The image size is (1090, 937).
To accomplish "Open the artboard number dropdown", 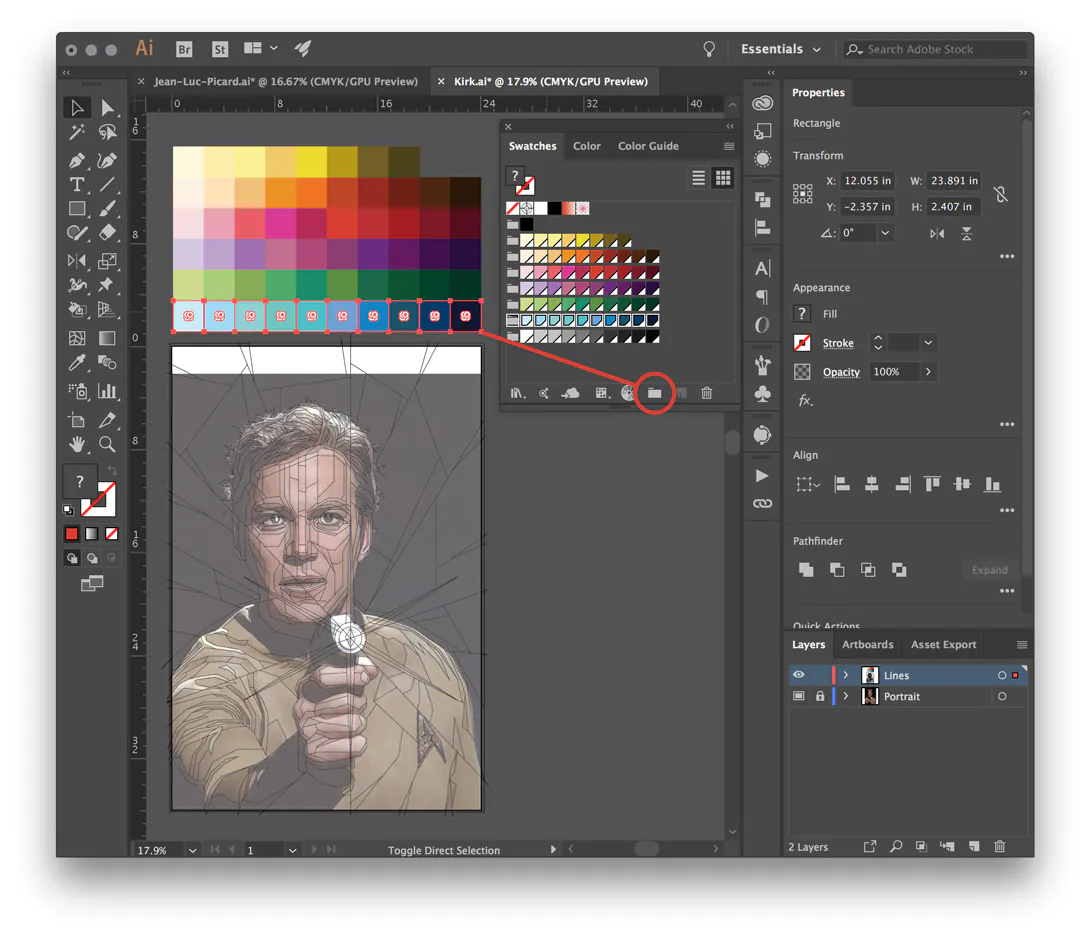I will click(x=293, y=850).
